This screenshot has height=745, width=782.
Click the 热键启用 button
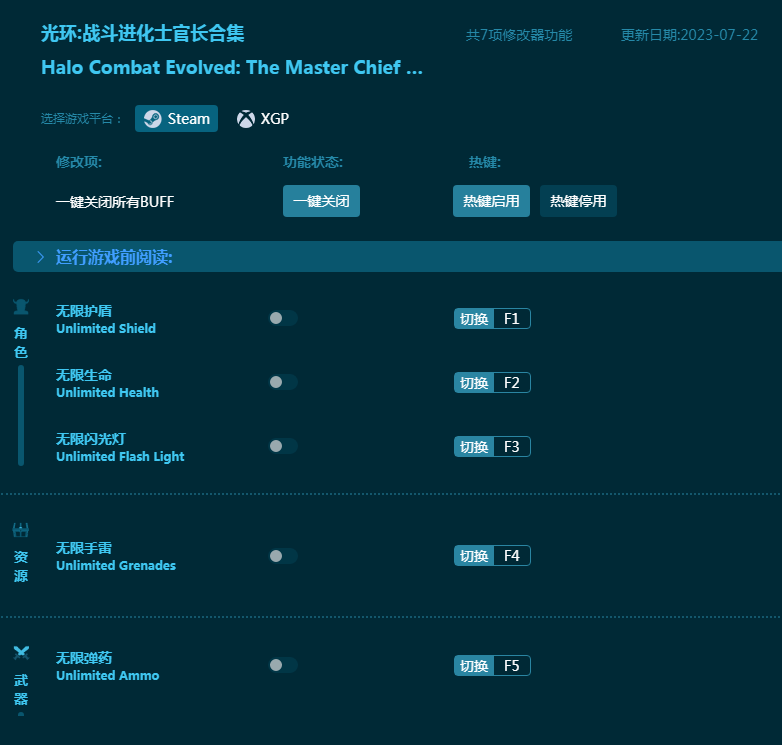pos(491,201)
